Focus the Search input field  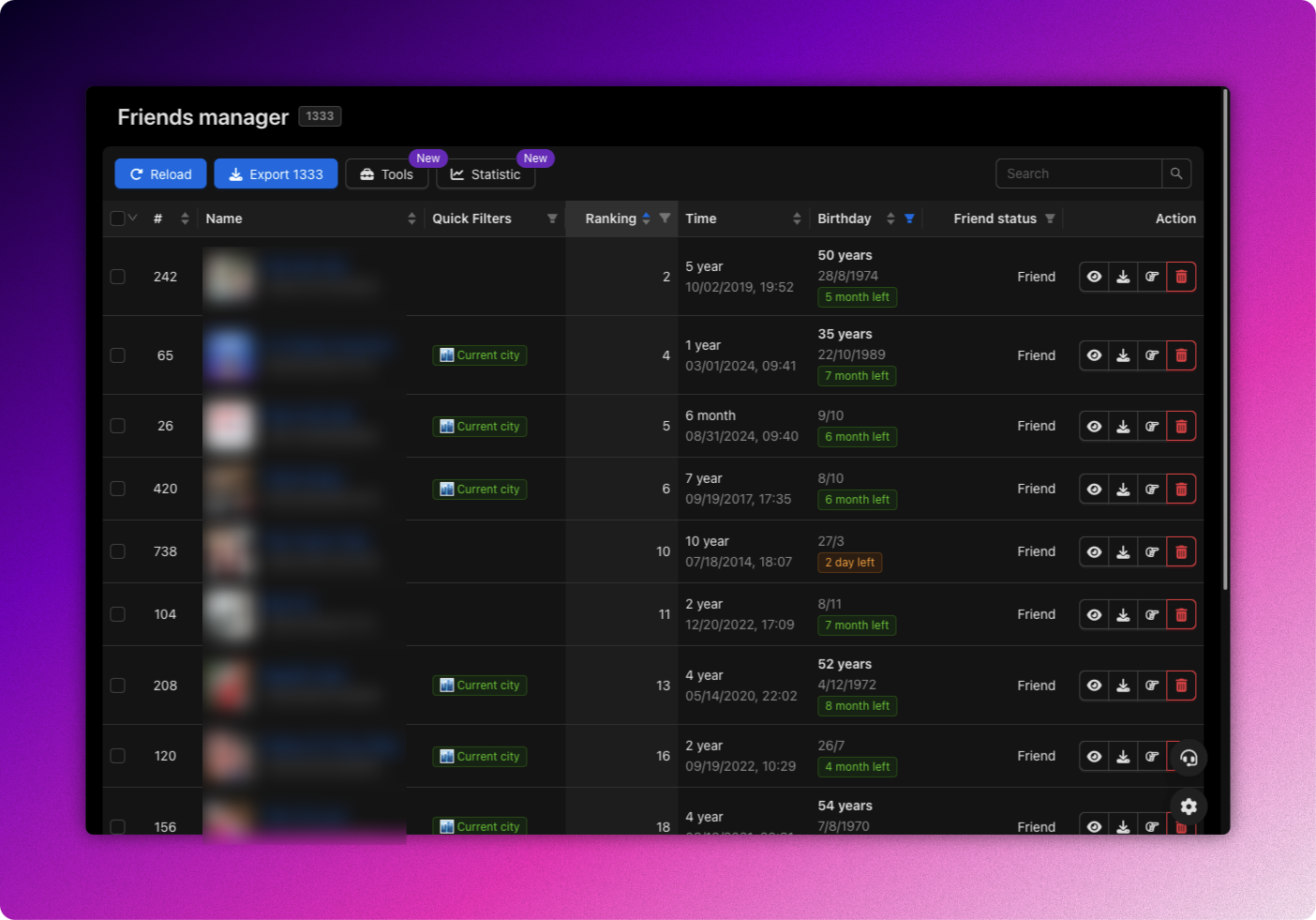(x=1079, y=173)
